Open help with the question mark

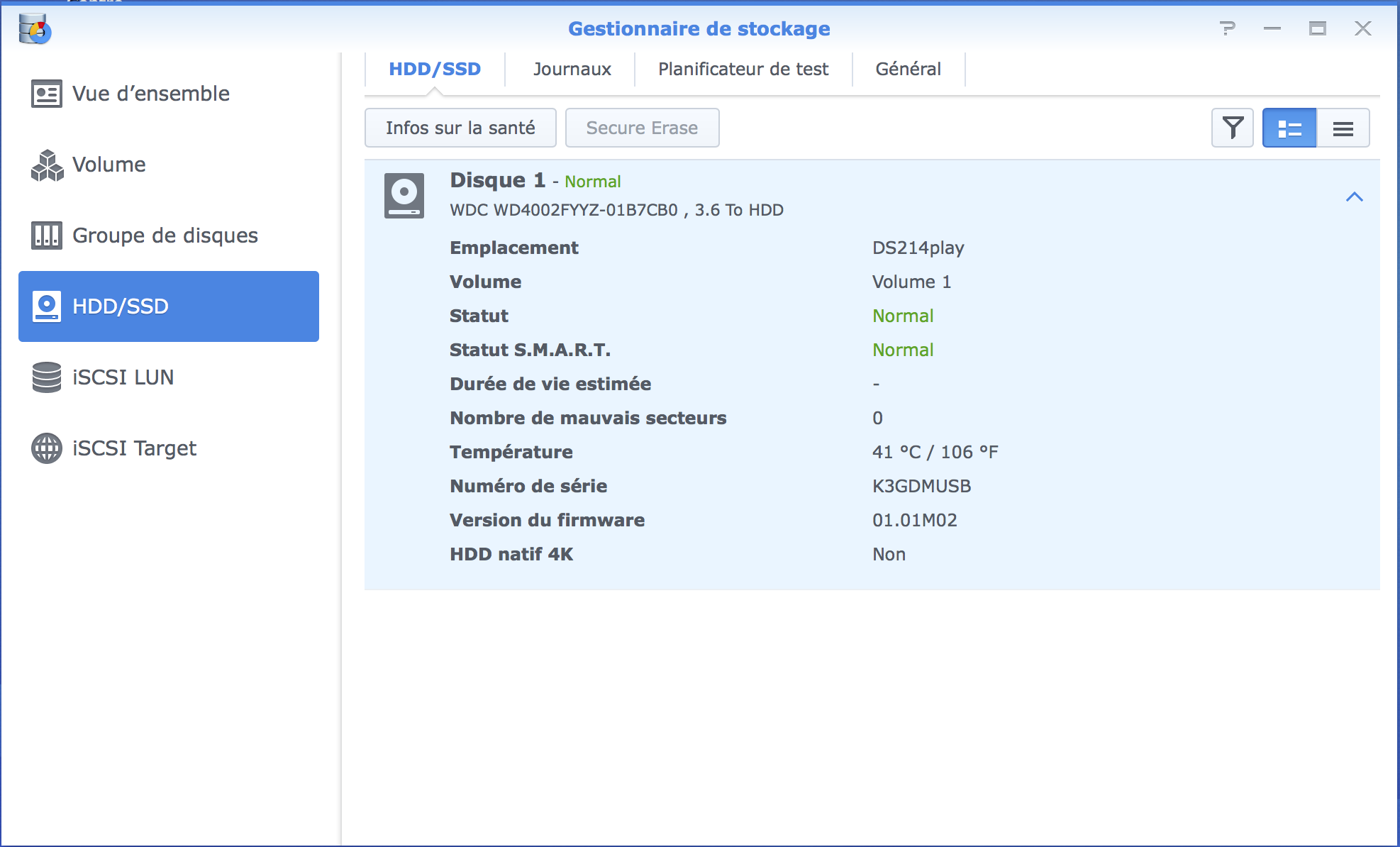coord(1227,28)
